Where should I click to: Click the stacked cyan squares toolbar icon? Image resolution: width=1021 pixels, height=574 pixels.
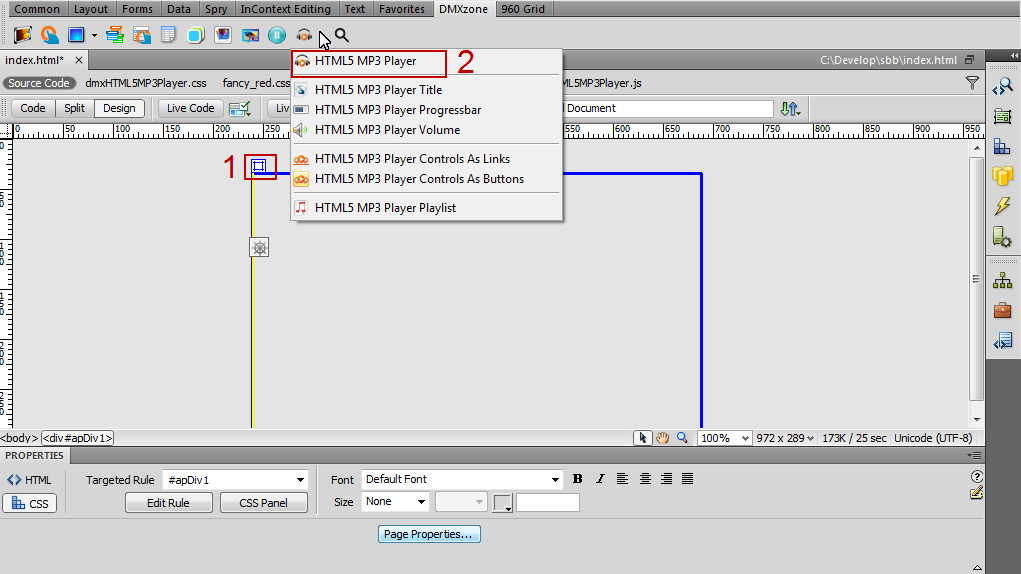195,34
